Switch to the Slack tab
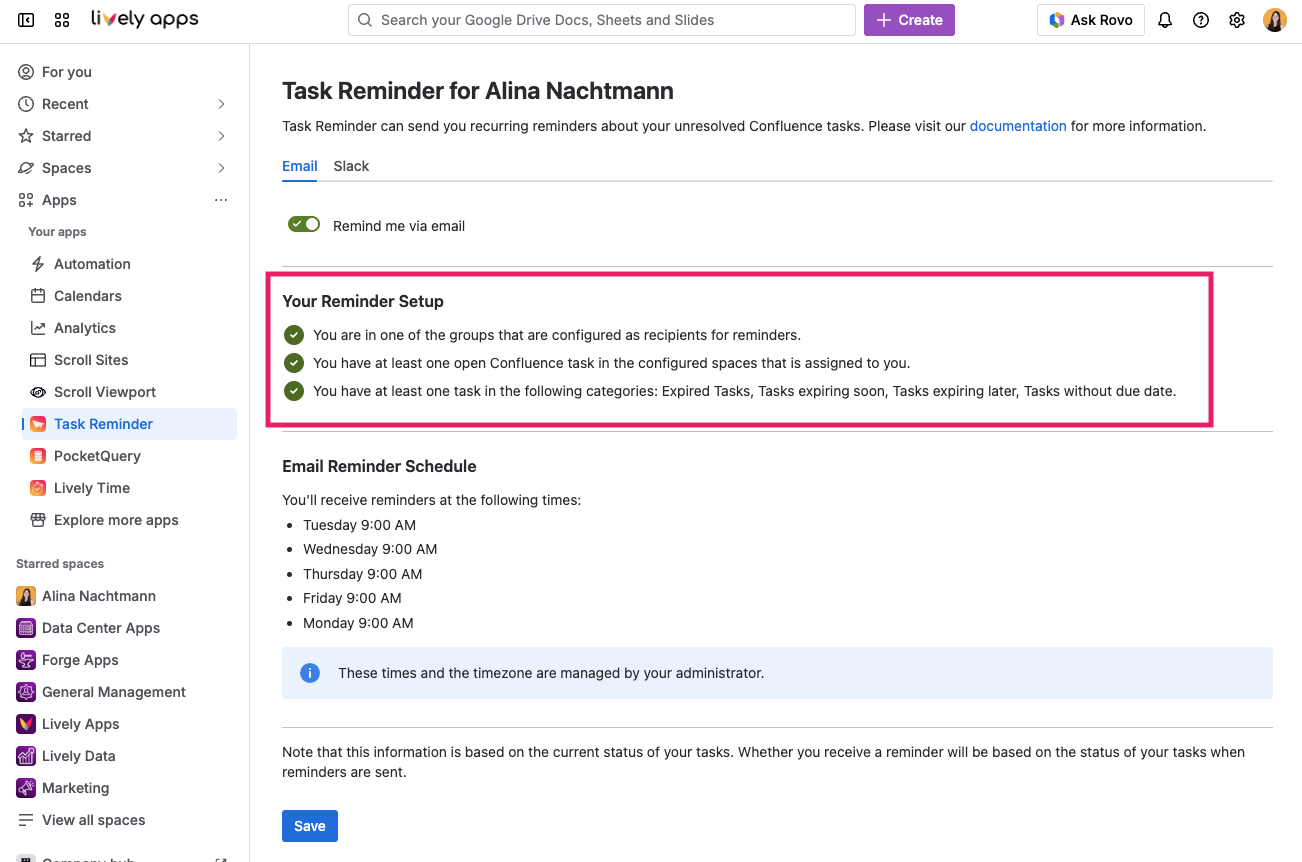 (351, 166)
